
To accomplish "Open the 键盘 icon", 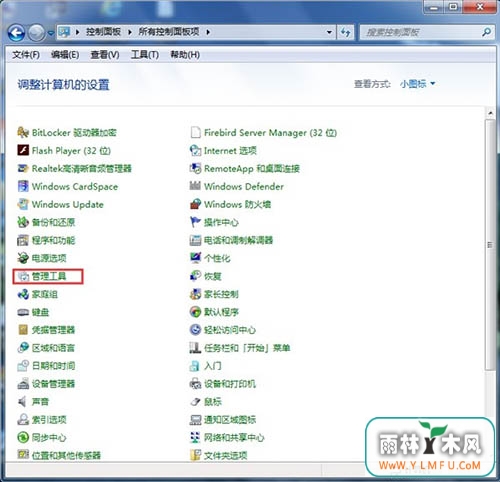I will [x=23, y=312].
